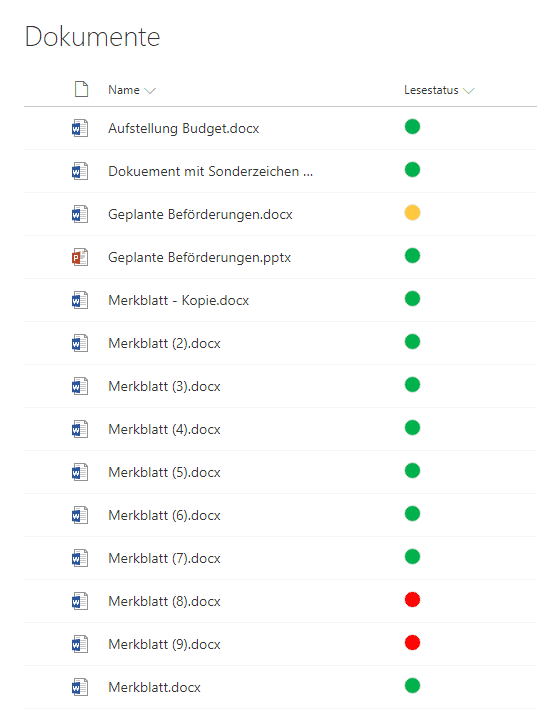Click the Word icon next to Merkblatt (5).docx
The width and height of the screenshot is (537, 710).
[80, 472]
